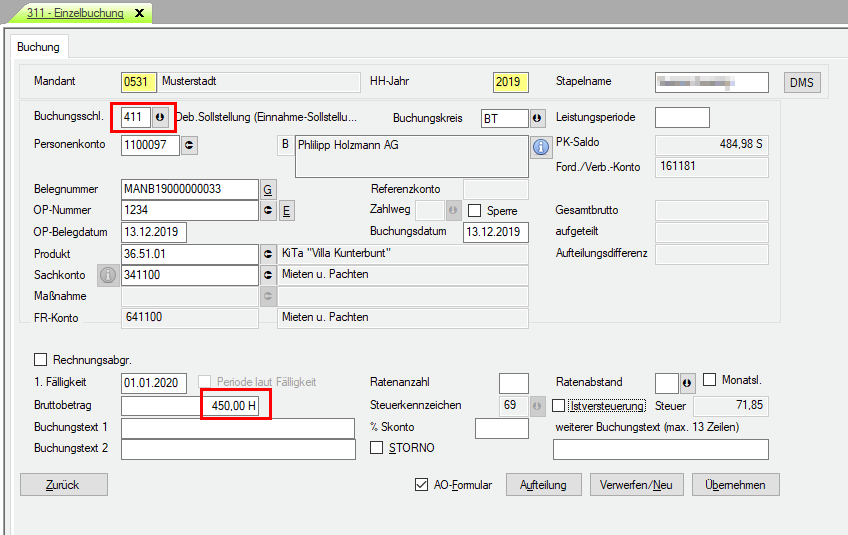Screen dimensions: 848x535
Task: Open the Ratenabstand dropdown
Action: pos(687,383)
